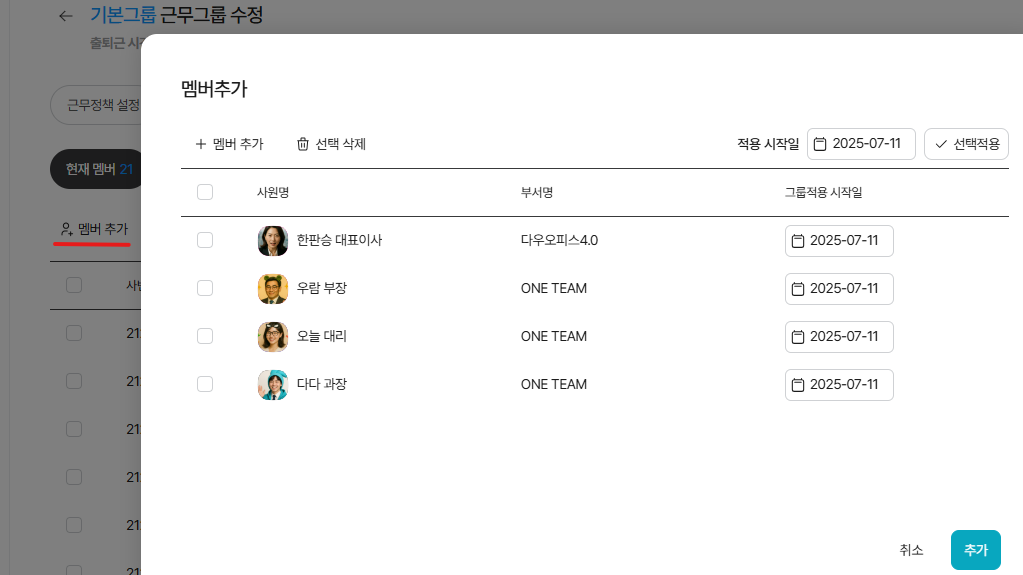Screen dimensions: 1023x575
Task: Open the underlined 멤버 추가 tab
Action: (x=94, y=229)
